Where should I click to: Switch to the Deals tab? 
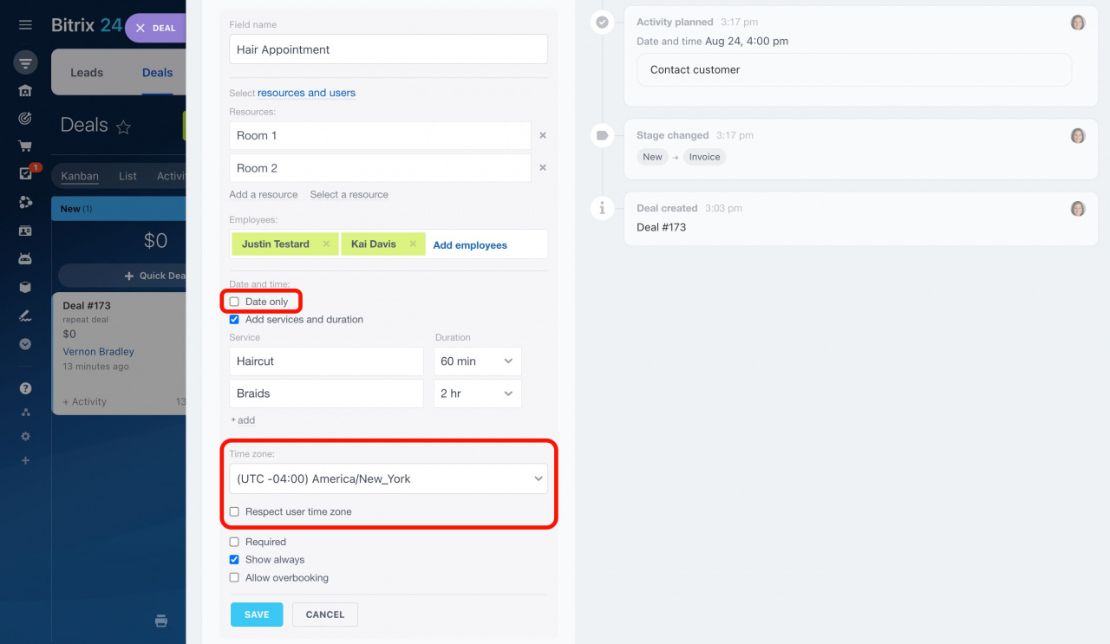pos(157,72)
